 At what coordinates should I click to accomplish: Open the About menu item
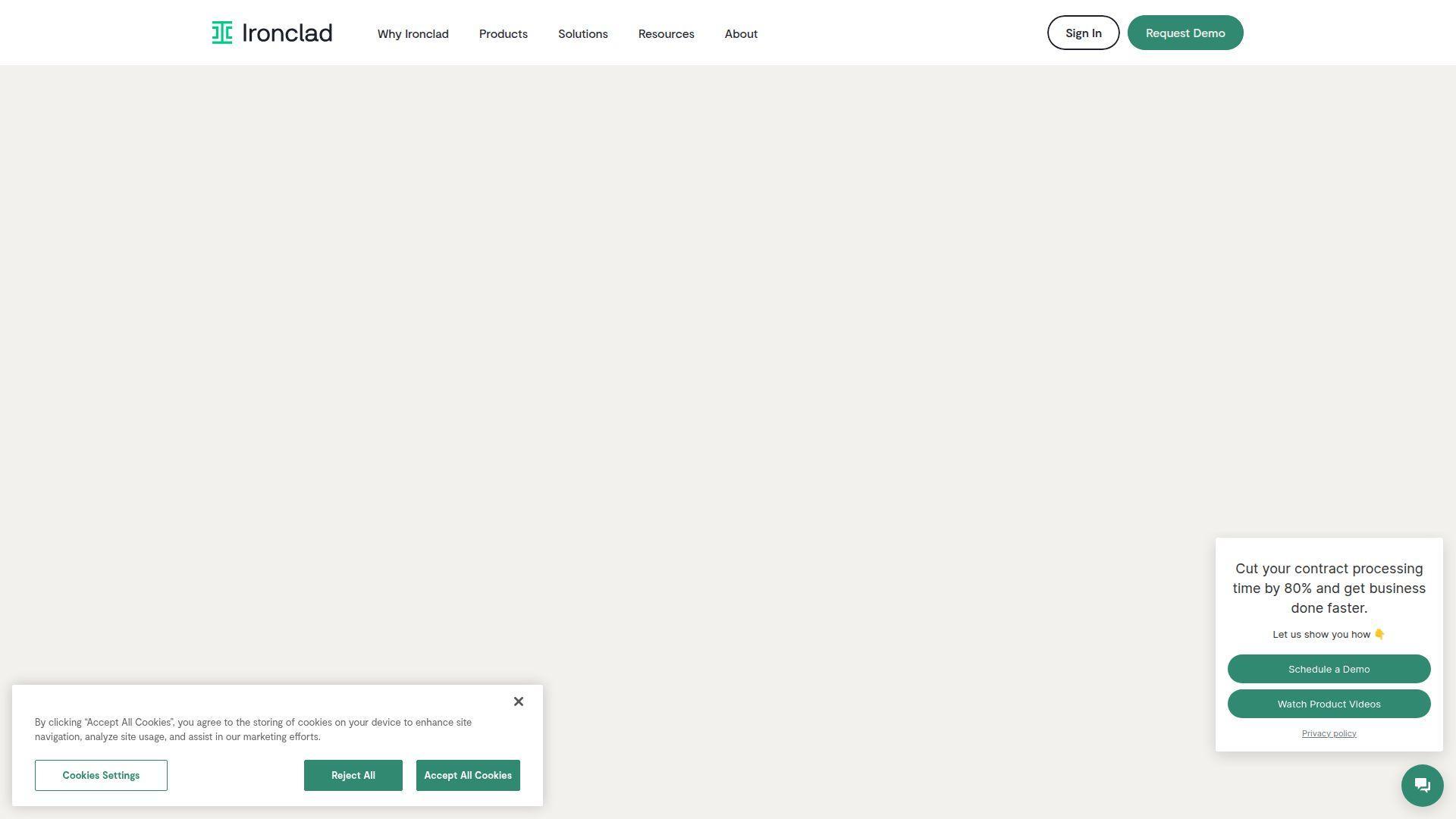pos(741,34)
